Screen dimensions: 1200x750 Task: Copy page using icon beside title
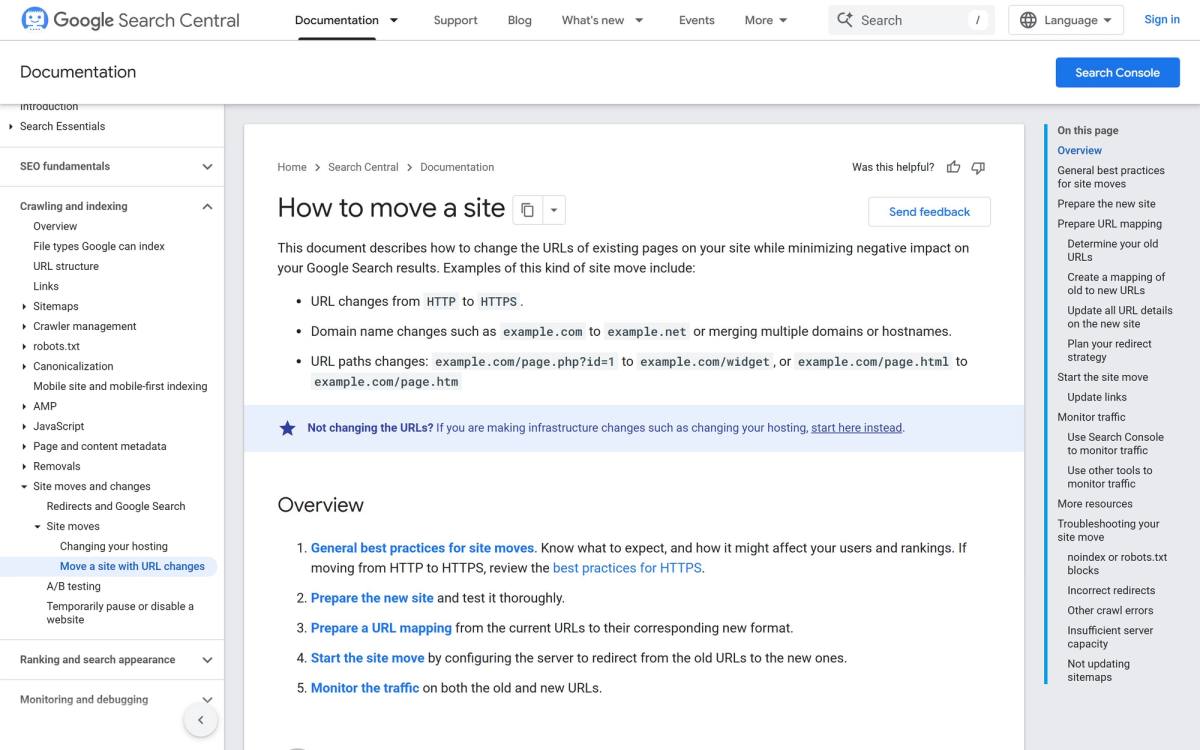(x=527, y=210)
